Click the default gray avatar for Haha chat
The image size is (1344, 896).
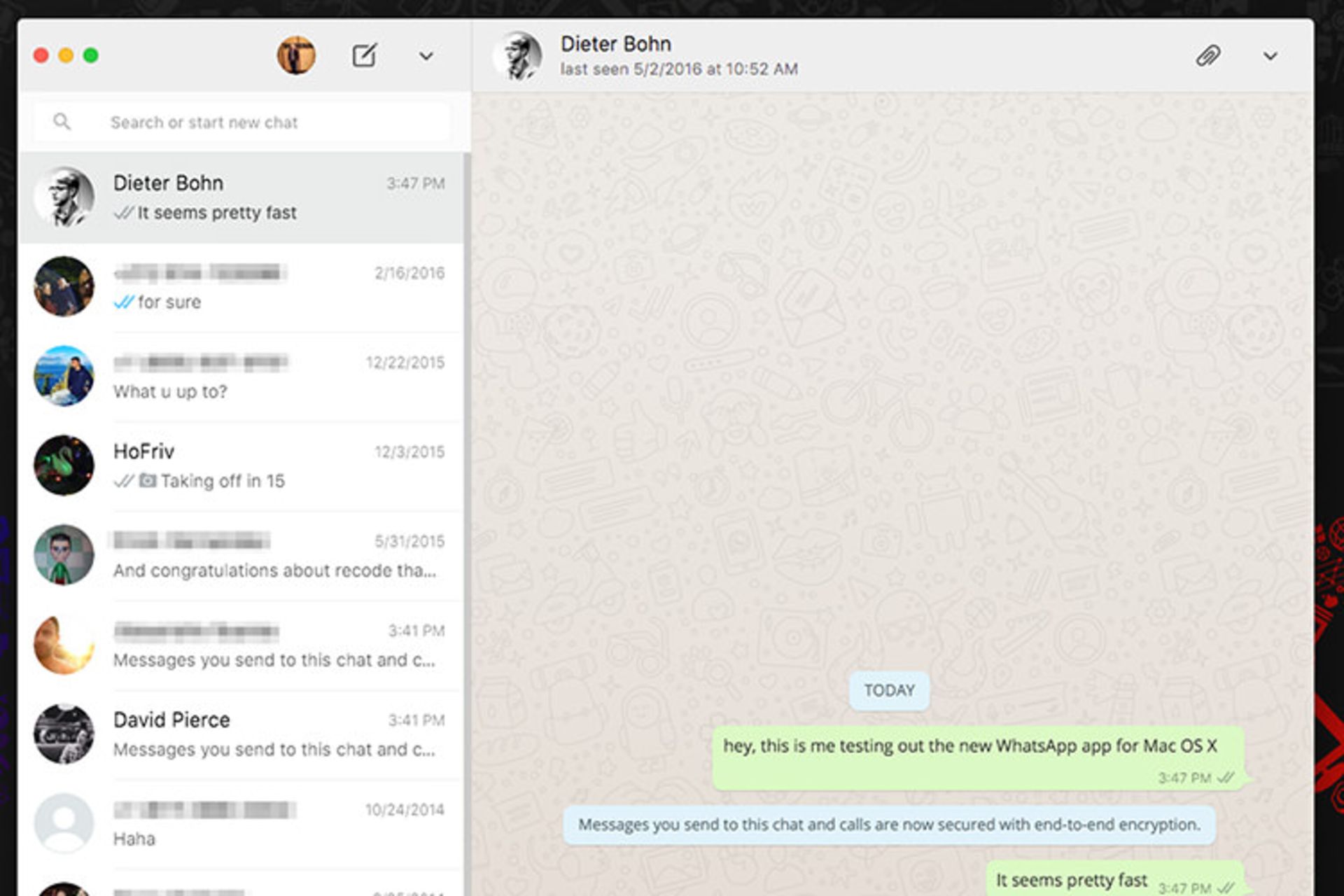(64, 822)
